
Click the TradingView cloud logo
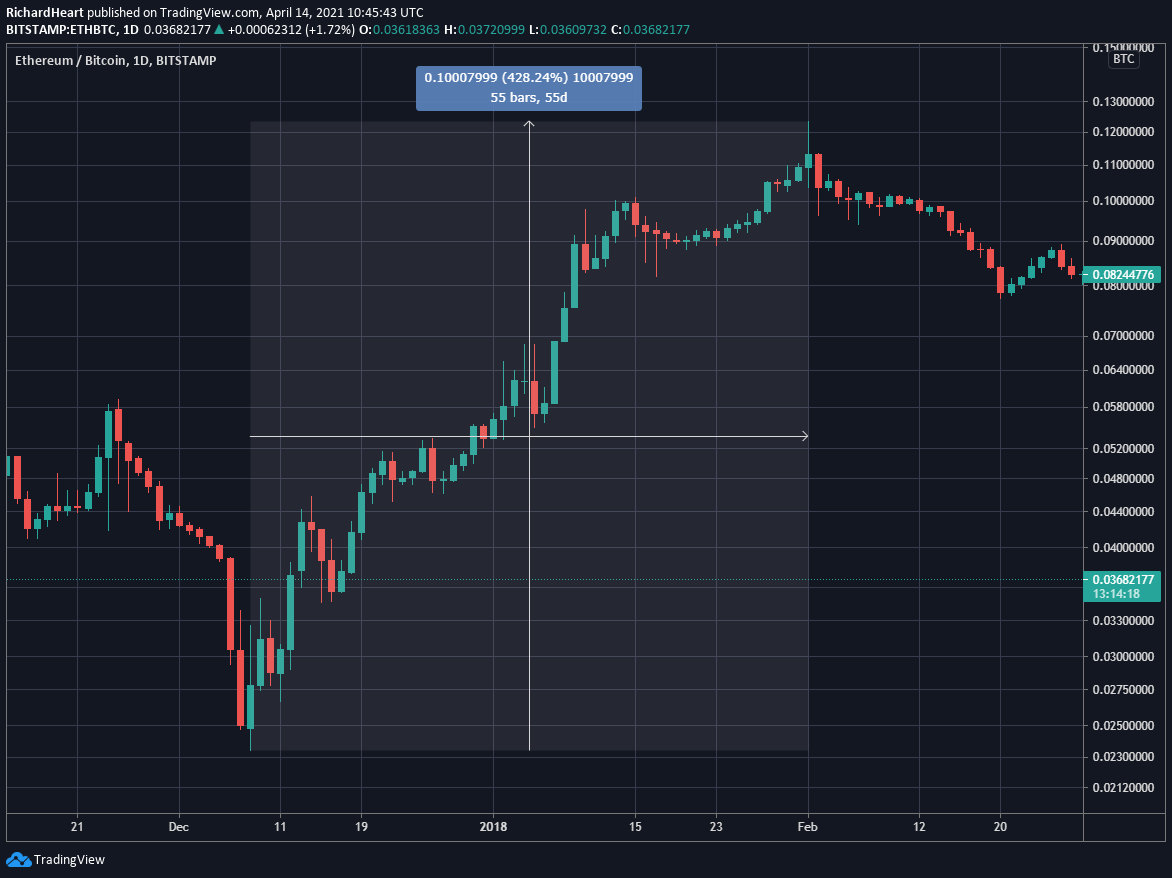(20, 859)
